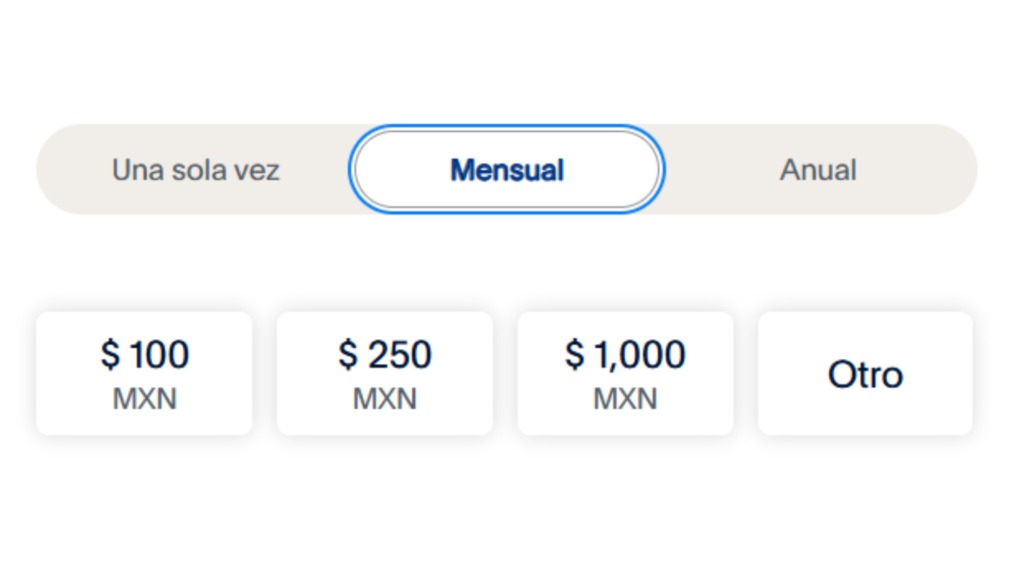Pick the $ 100 MXN amount
1024x576 pixels.
click(144, 373)
